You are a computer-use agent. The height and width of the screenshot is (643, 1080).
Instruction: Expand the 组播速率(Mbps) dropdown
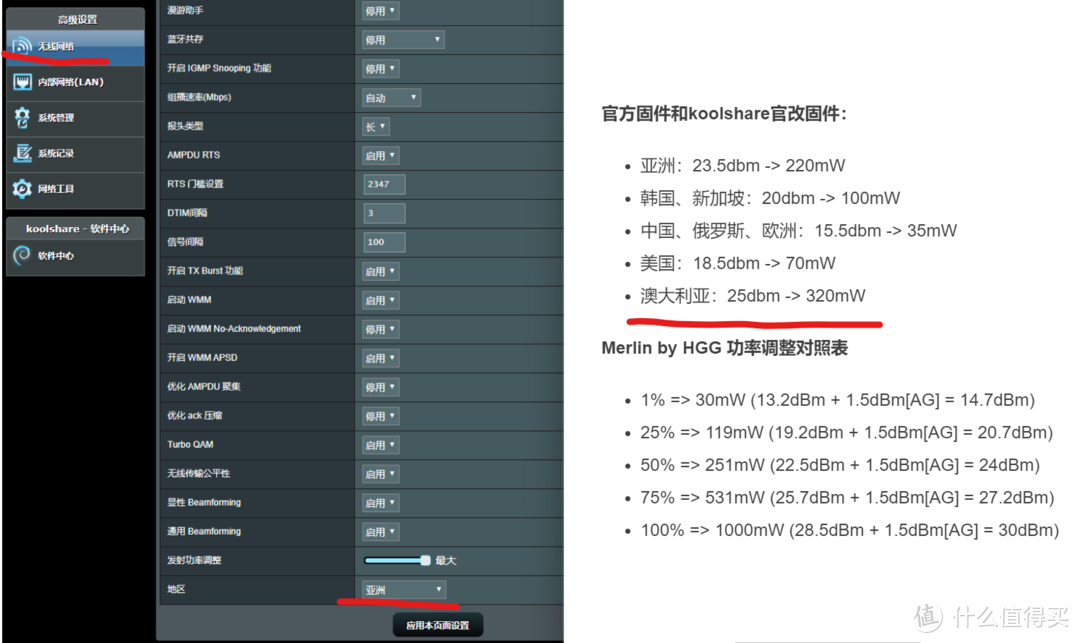(391, 98)
